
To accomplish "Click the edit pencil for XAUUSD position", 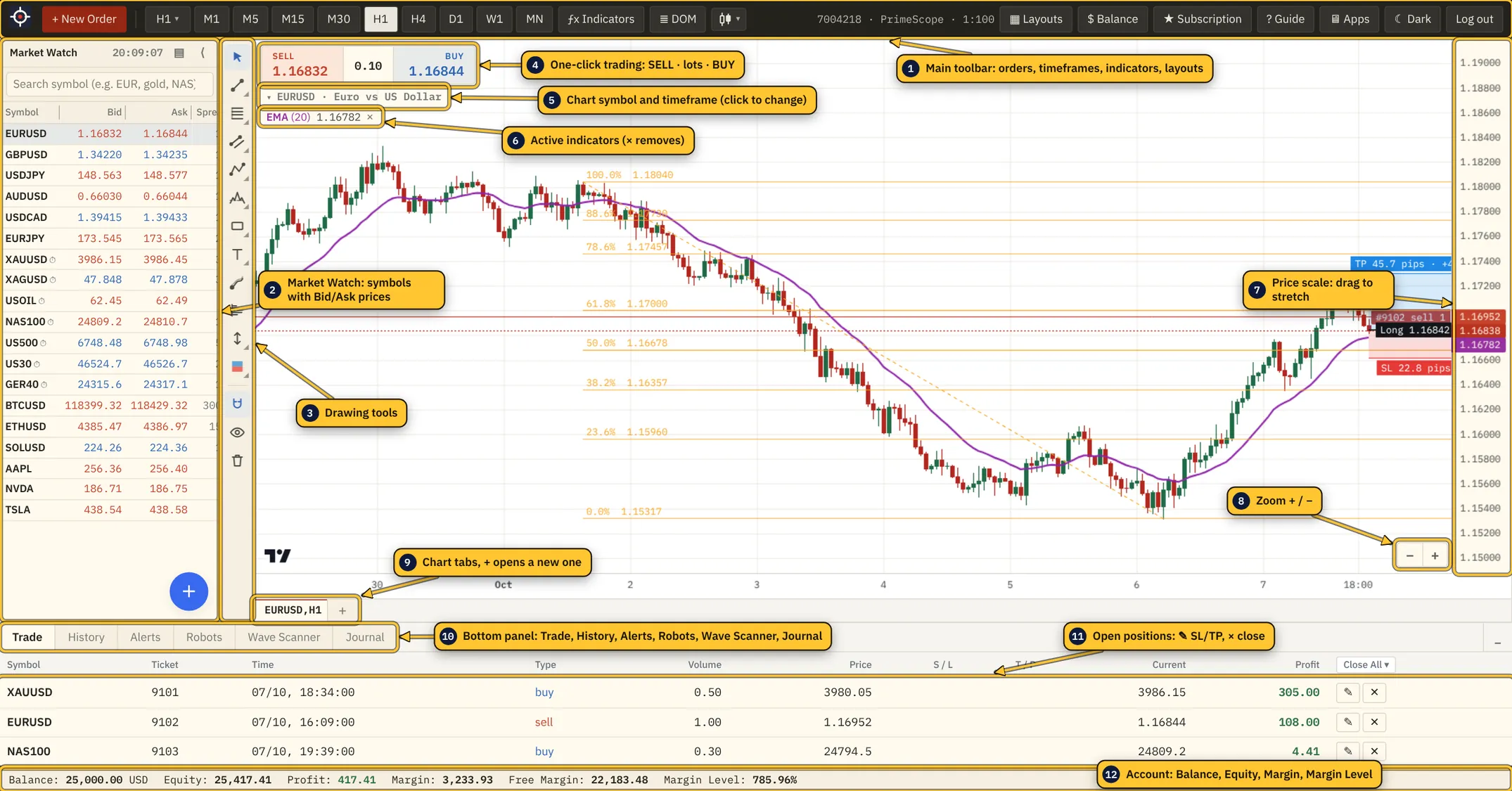I will pos(1347,692).
